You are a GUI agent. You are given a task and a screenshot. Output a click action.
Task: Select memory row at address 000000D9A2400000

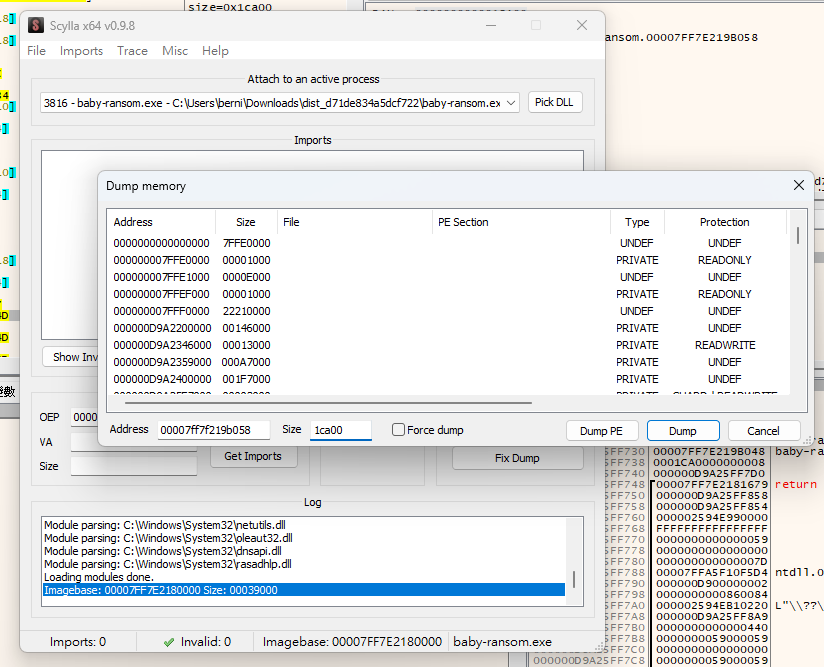(448, 379)
